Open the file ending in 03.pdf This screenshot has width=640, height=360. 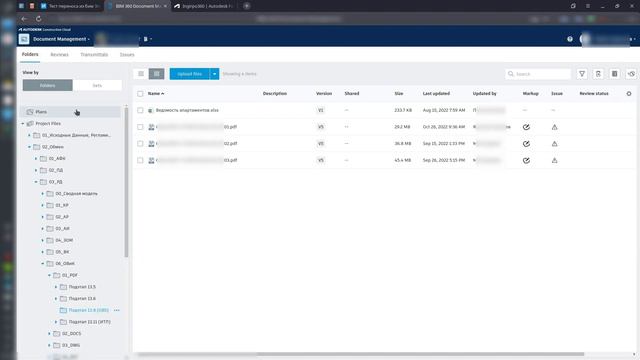[x=196, y=160]
